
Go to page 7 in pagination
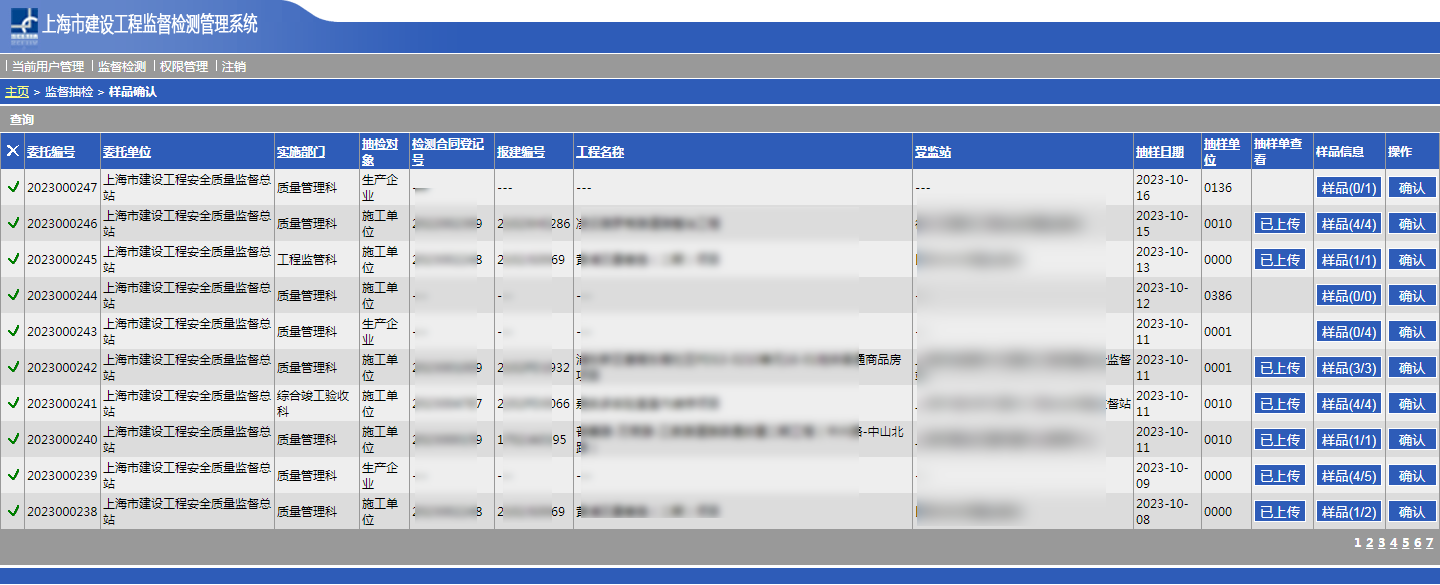[1430, 543]
